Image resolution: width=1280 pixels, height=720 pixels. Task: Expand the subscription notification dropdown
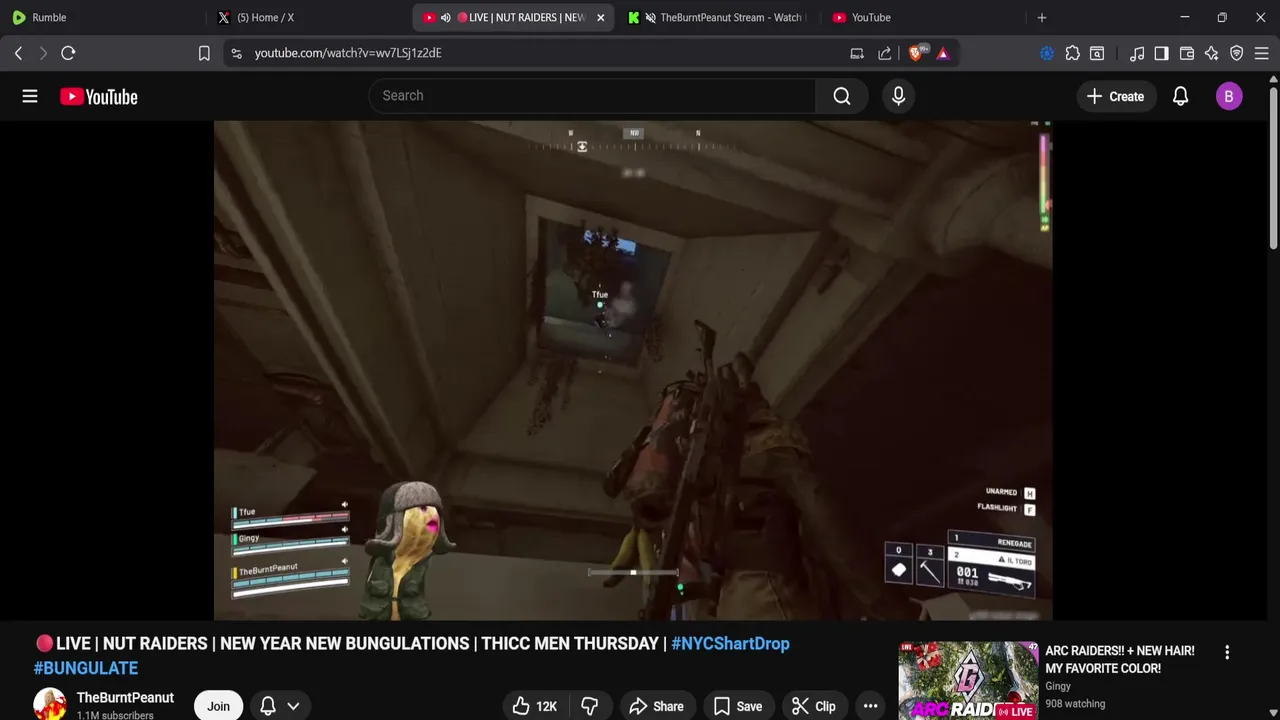[293, 706]
